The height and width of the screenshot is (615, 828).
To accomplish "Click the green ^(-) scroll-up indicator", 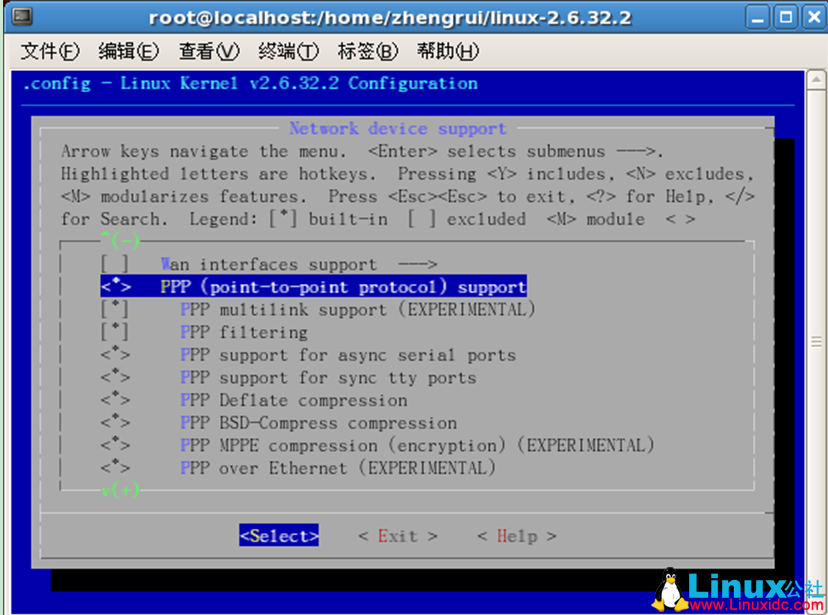I will click(x=120, y=241).
